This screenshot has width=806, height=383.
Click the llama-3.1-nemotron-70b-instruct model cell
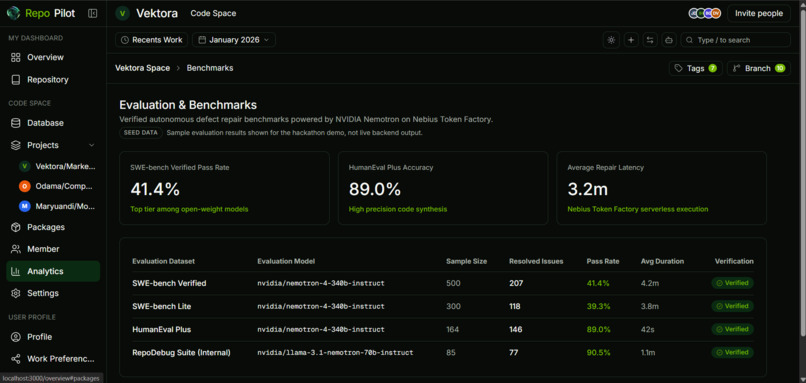[335, 353]
